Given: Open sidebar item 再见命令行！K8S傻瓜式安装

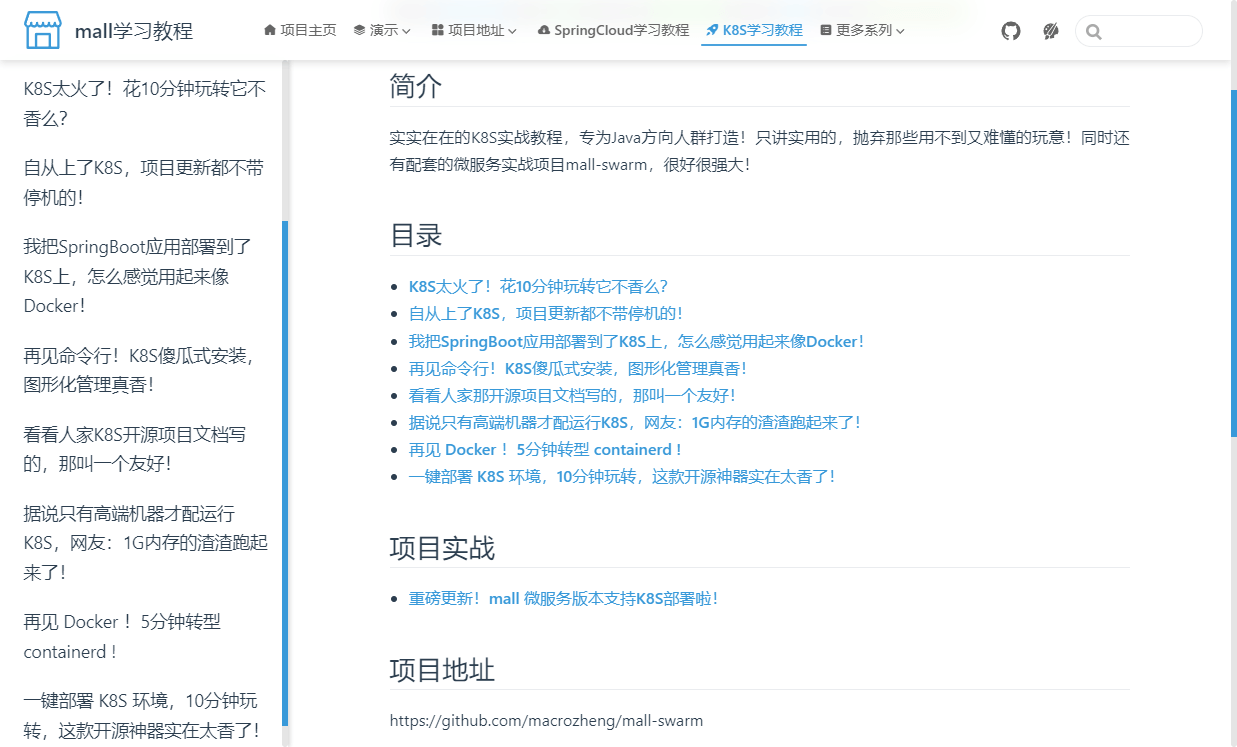Looking at the screenshot, I should click(x=139, y=369).
